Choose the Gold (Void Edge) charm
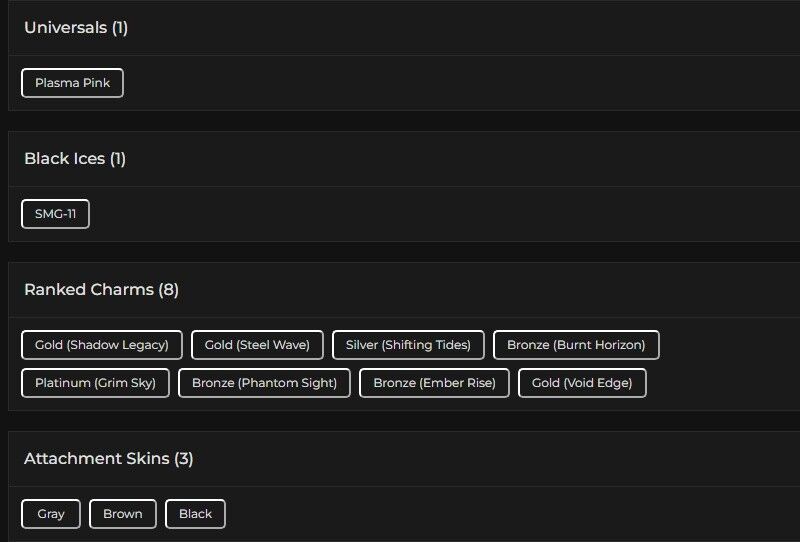The image size is (800, 542). pyautogui.click(x=582, y=383)
